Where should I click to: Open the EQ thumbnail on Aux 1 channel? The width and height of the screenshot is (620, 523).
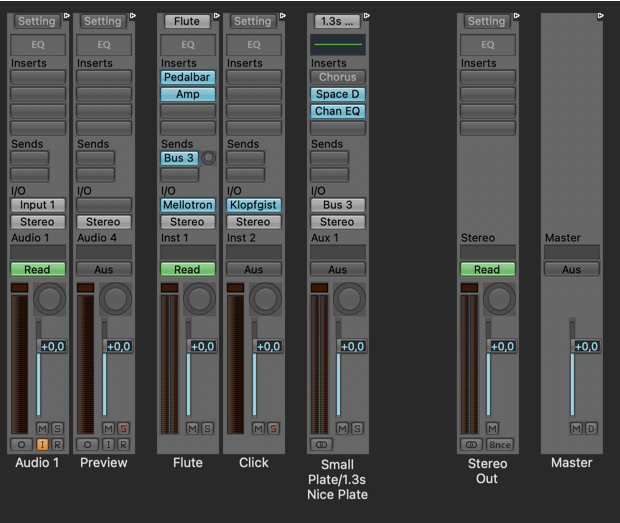(x=338, y=45)
